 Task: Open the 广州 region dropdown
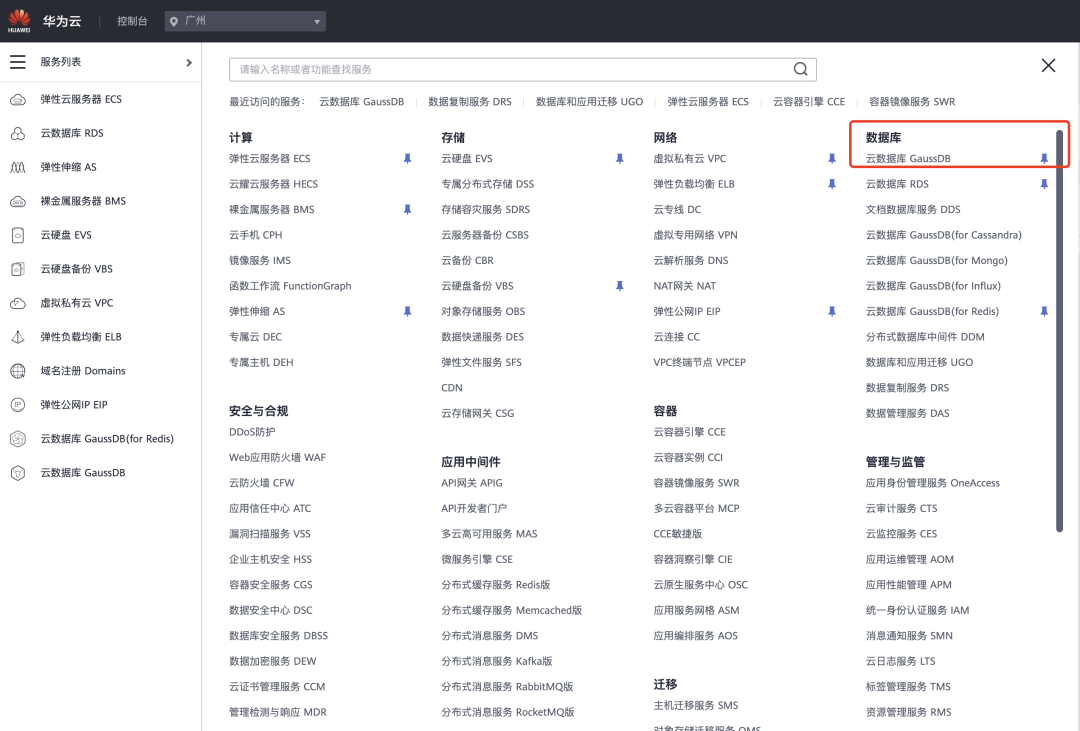click(x=245, y=21)
